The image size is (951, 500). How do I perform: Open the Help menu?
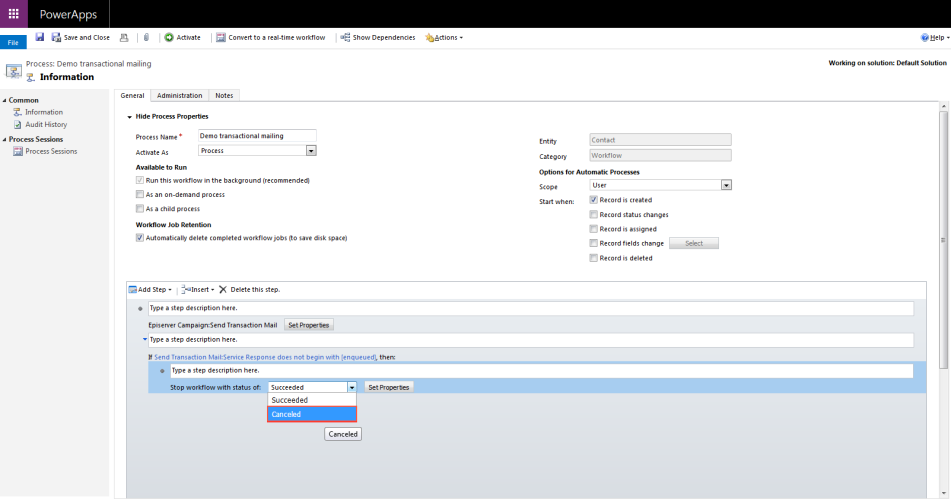pos(933,38)
